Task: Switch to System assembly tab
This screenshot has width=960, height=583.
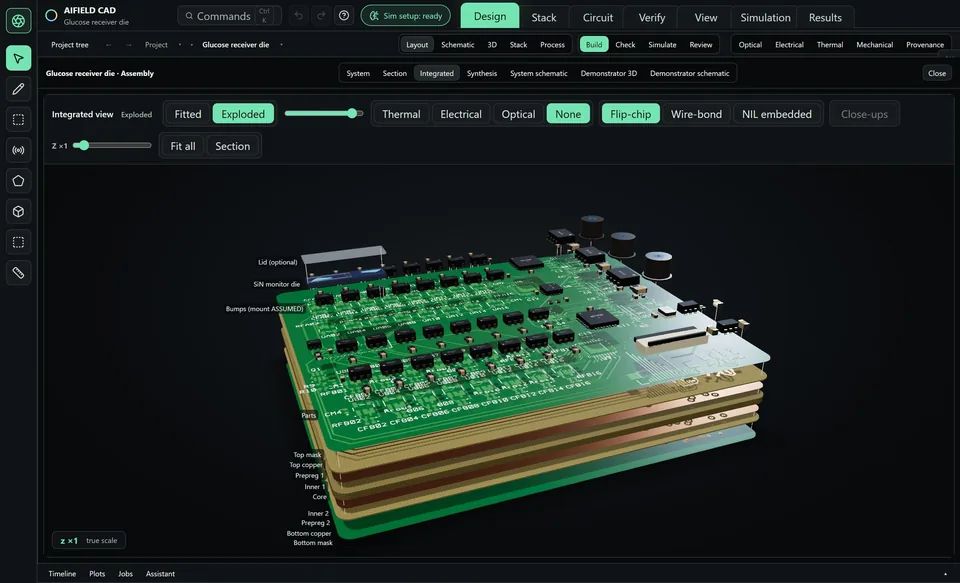Action: 358,73
